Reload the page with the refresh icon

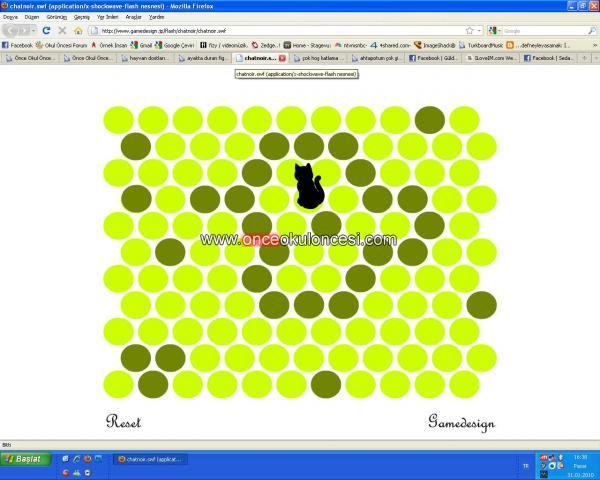pyautogui.click(x=46, y=30)
